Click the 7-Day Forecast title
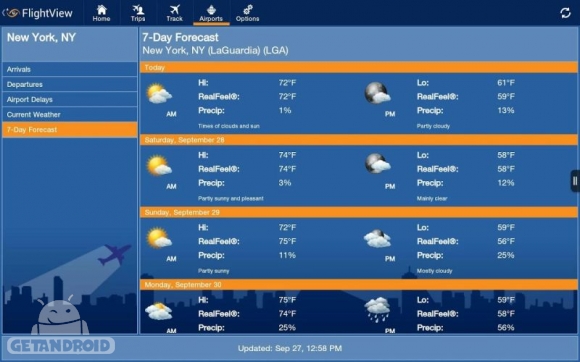This screenshot has height=362, width=580. (181, 37)
